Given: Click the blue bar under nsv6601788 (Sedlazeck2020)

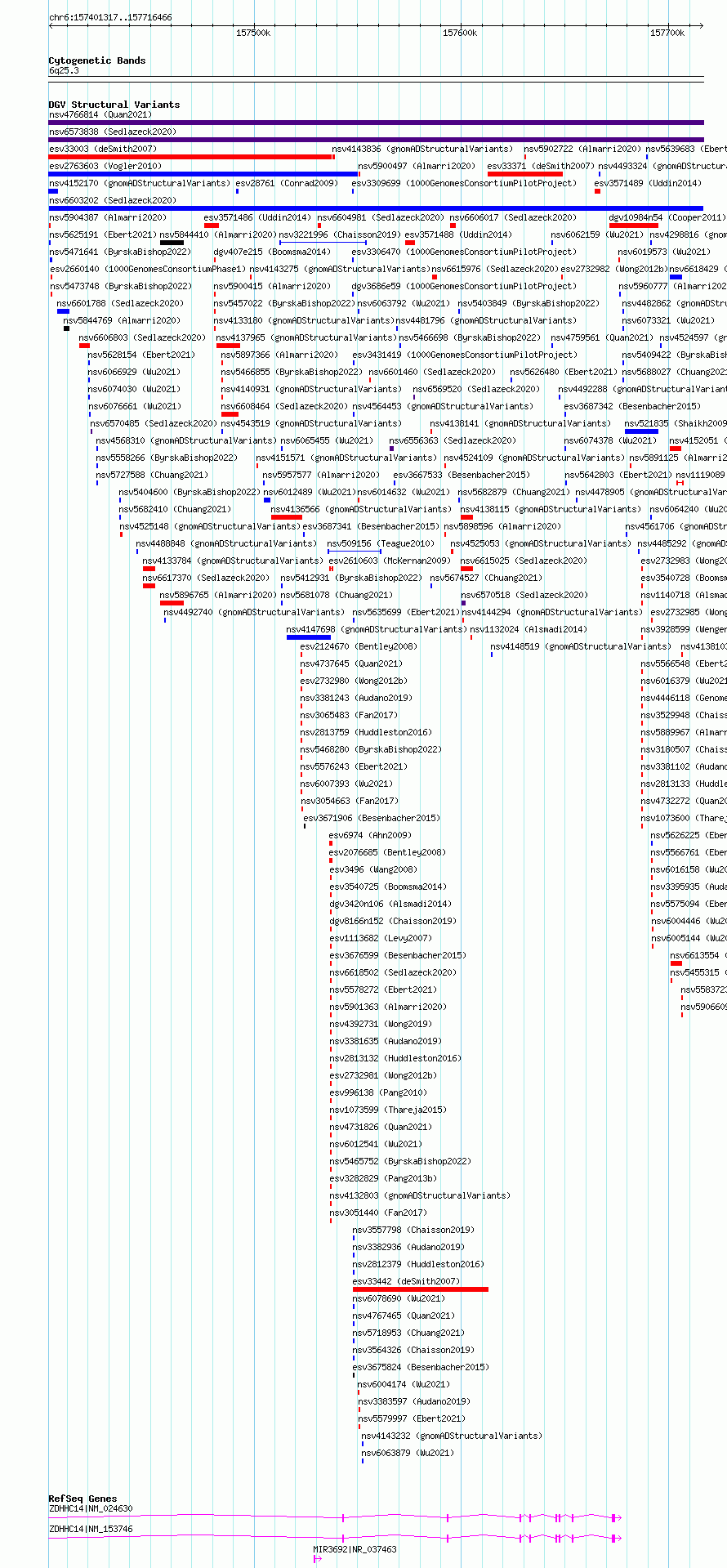Looking at the screenshot, I should tap(63, 311).
